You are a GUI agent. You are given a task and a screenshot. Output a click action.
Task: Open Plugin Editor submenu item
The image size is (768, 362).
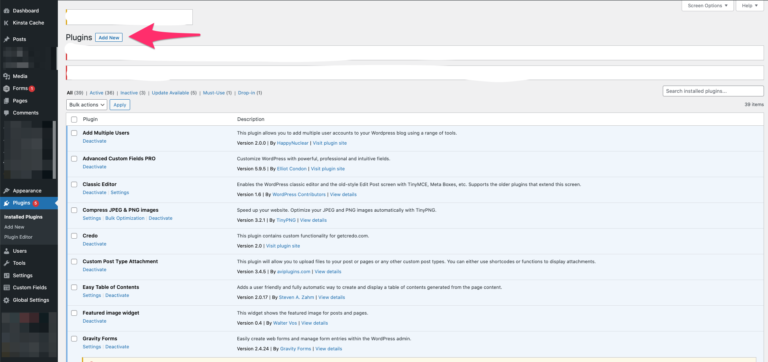[18, 237]
